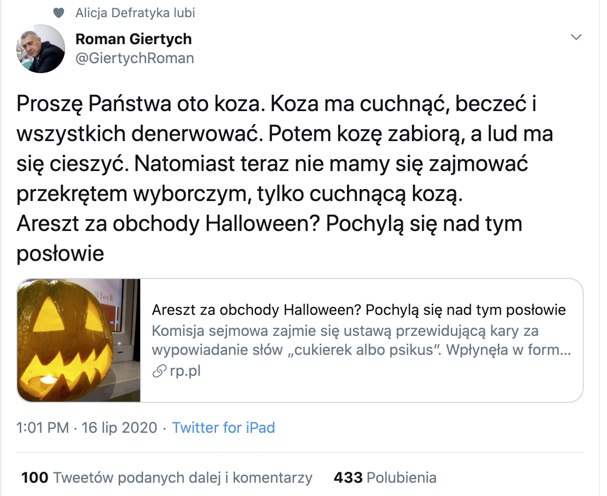
Task: Click the rp.pl domain label
Action: (x=185, y=371)
